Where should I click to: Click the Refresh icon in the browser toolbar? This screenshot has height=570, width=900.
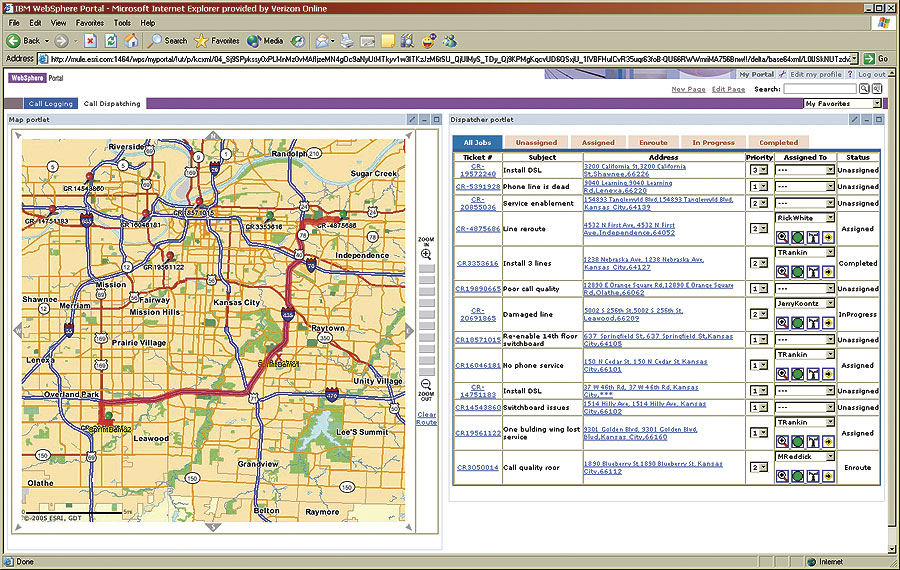pos(110,41)
